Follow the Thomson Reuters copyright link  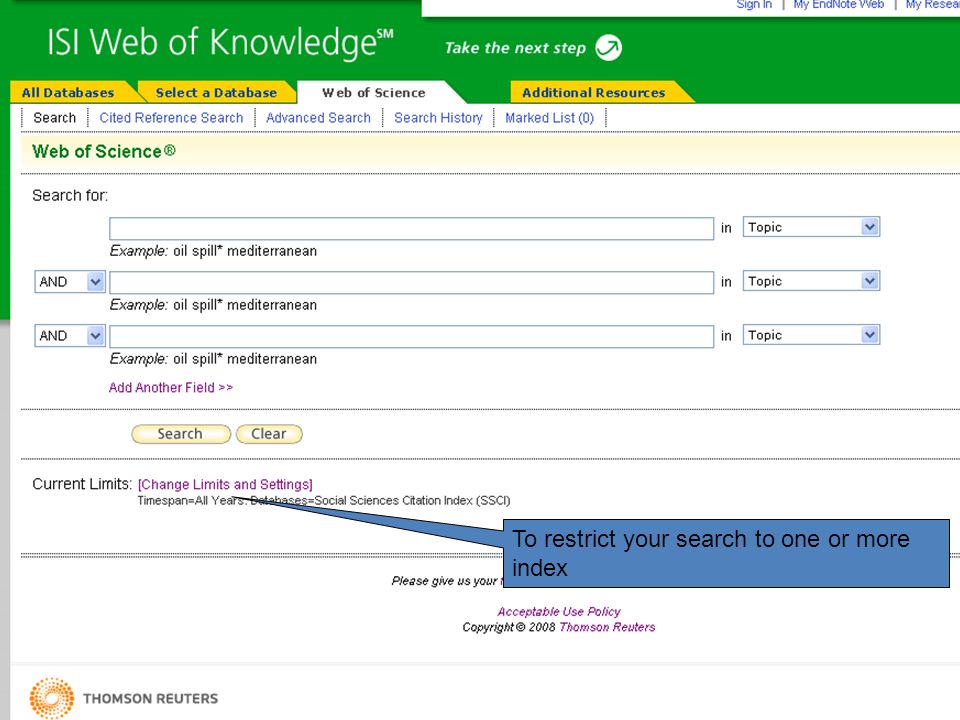click(x=607, y=627)
